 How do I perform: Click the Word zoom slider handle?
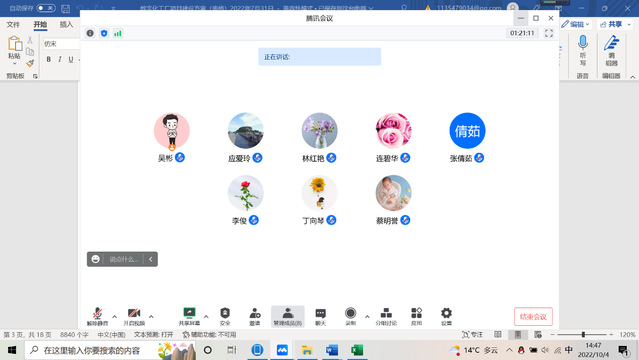click(583, 334)
